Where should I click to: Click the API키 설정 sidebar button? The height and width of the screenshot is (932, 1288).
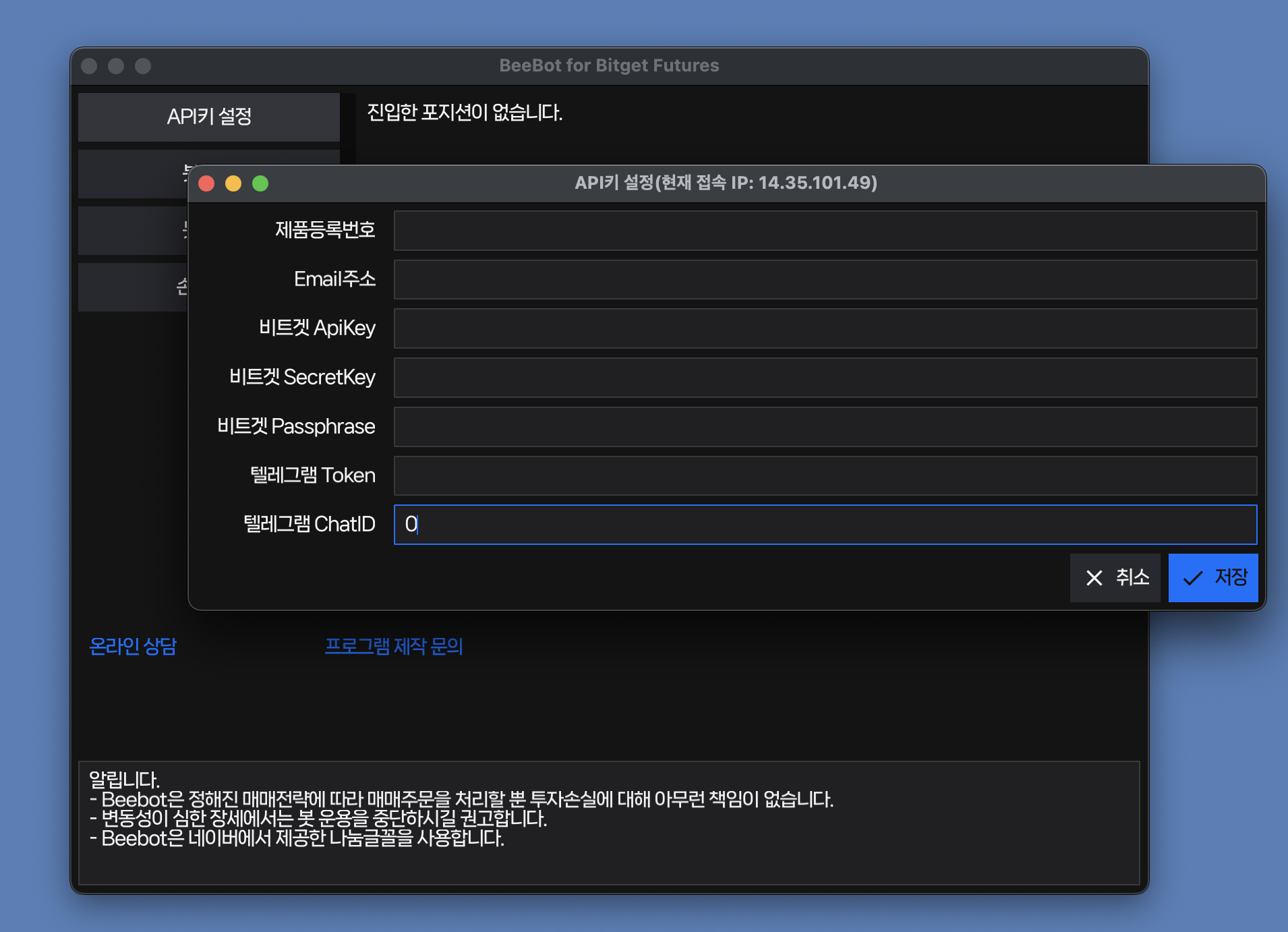(209, 117)
